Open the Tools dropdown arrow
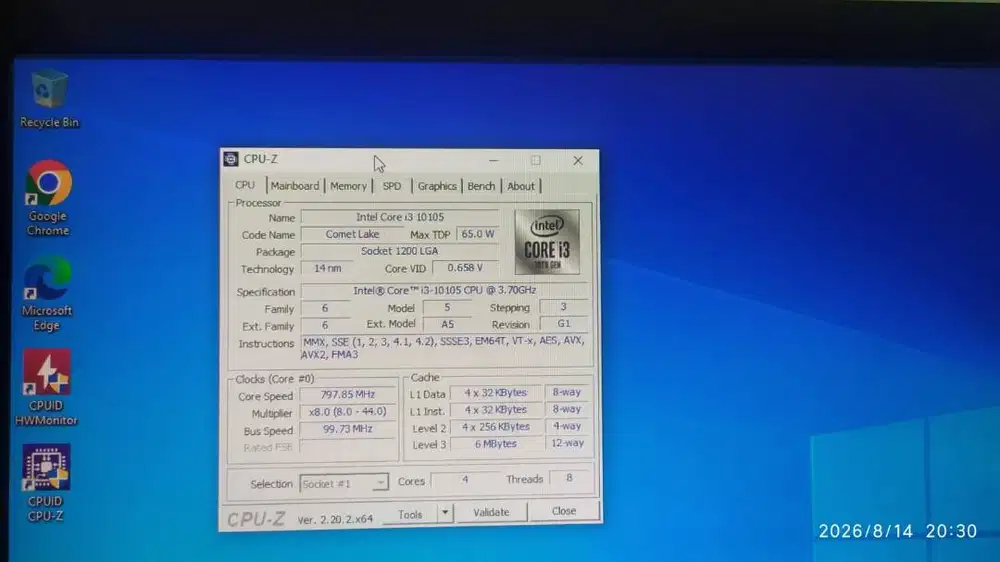The image size is (1000, 562). pyautogui.click(x=445, y=512)
